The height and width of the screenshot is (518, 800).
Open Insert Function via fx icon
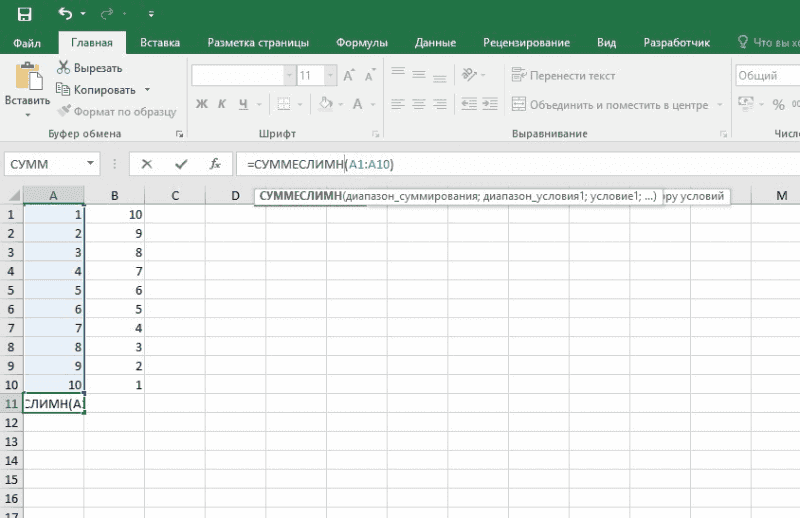coord(213,164)
